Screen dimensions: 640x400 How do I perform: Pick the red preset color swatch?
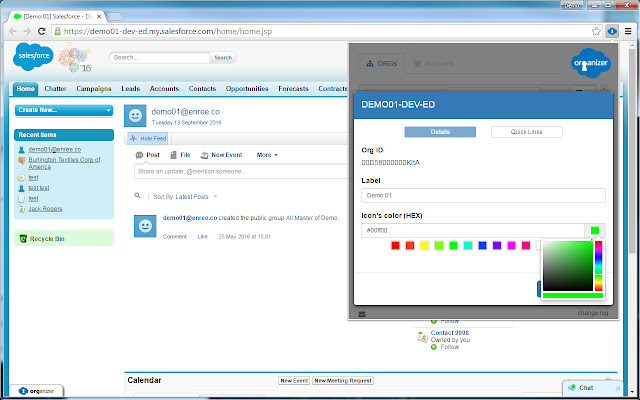pos(395,245)
